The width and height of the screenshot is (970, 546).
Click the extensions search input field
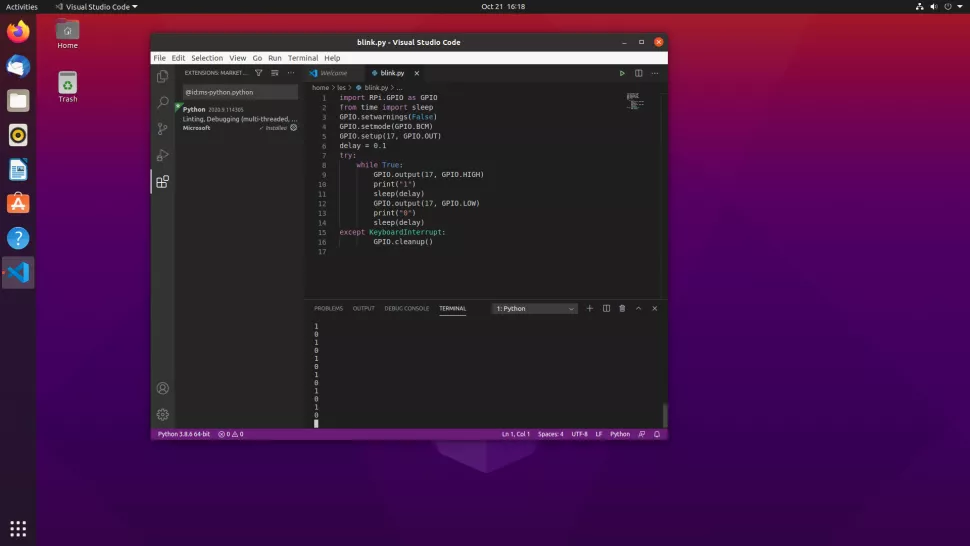(238, 92)
